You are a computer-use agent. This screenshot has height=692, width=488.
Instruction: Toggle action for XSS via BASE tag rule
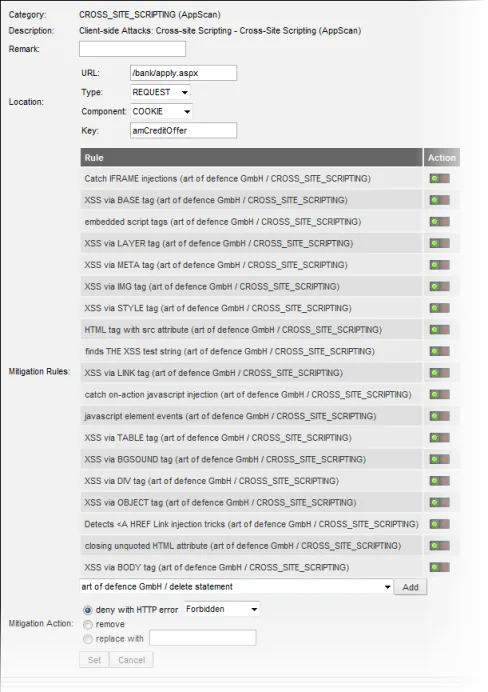point(440,200)
